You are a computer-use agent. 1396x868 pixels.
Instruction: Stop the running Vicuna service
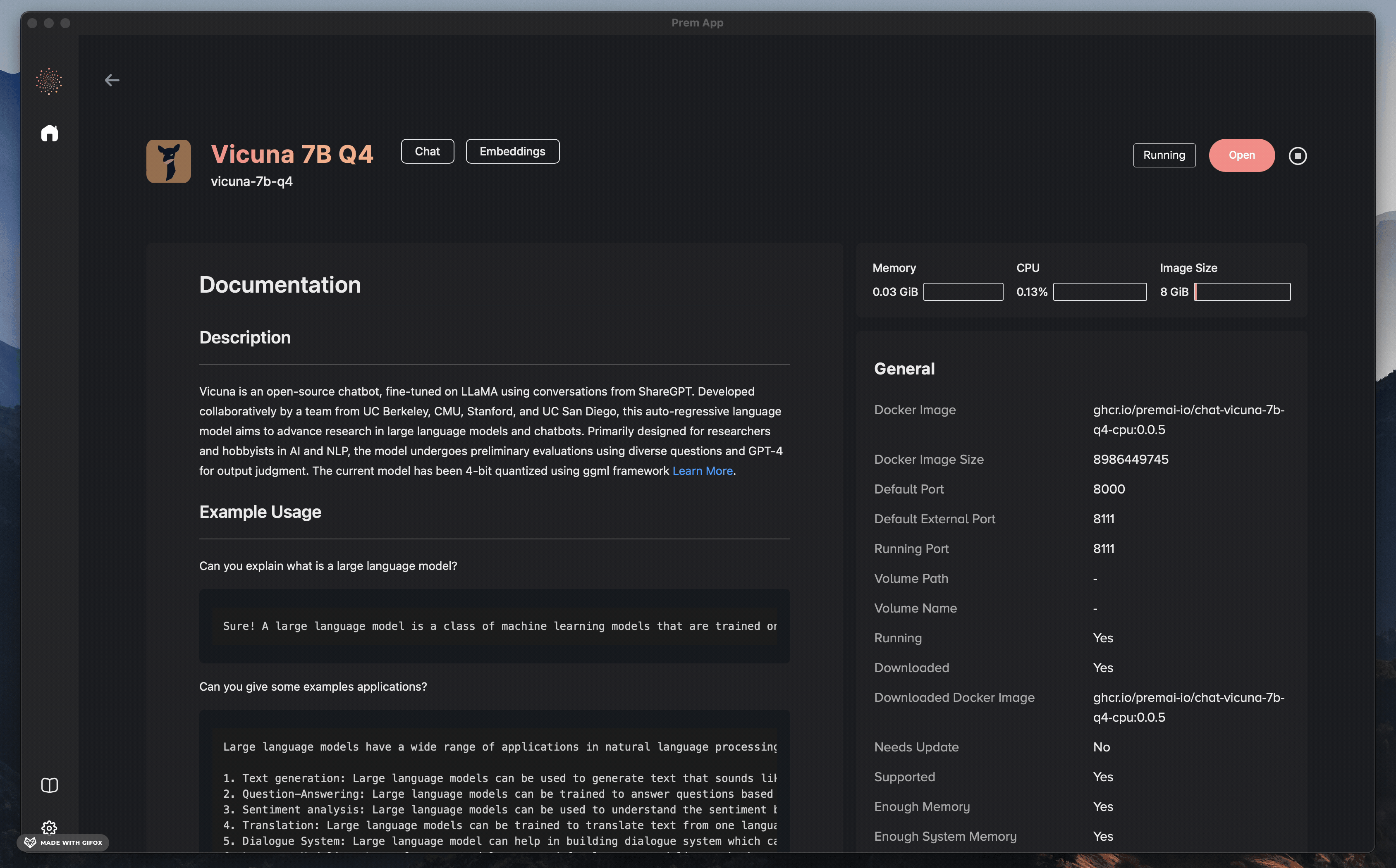pos(1297,155)
